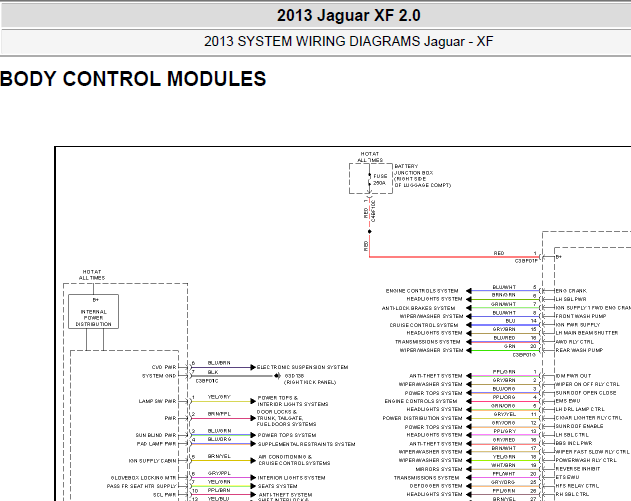
Task: Click the 'WIPER FAST SLOW RLY CTRL' label
Action: (592, 452)
